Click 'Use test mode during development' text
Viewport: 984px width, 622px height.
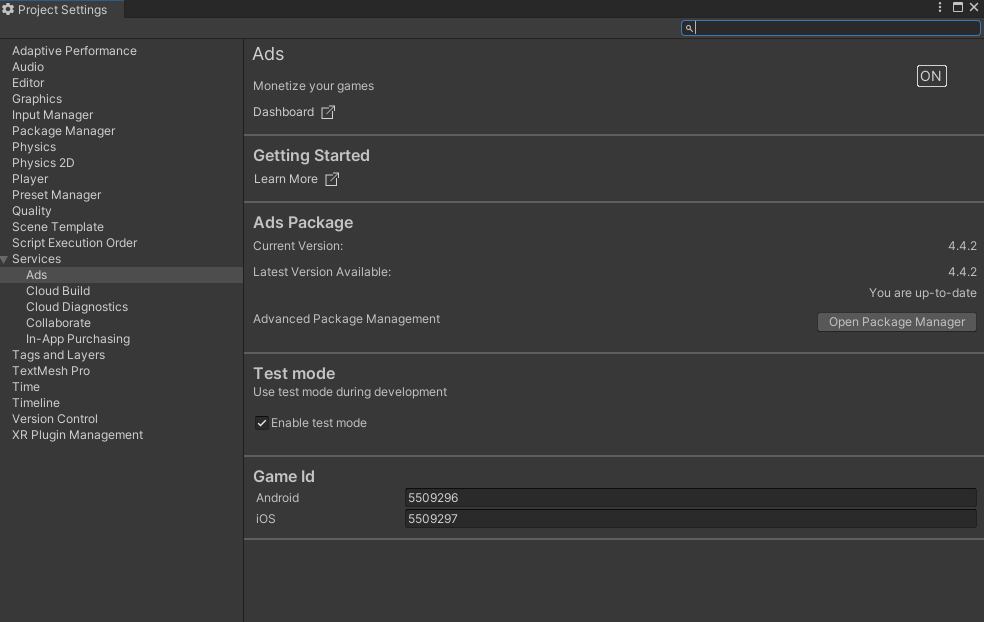[350, 392]
